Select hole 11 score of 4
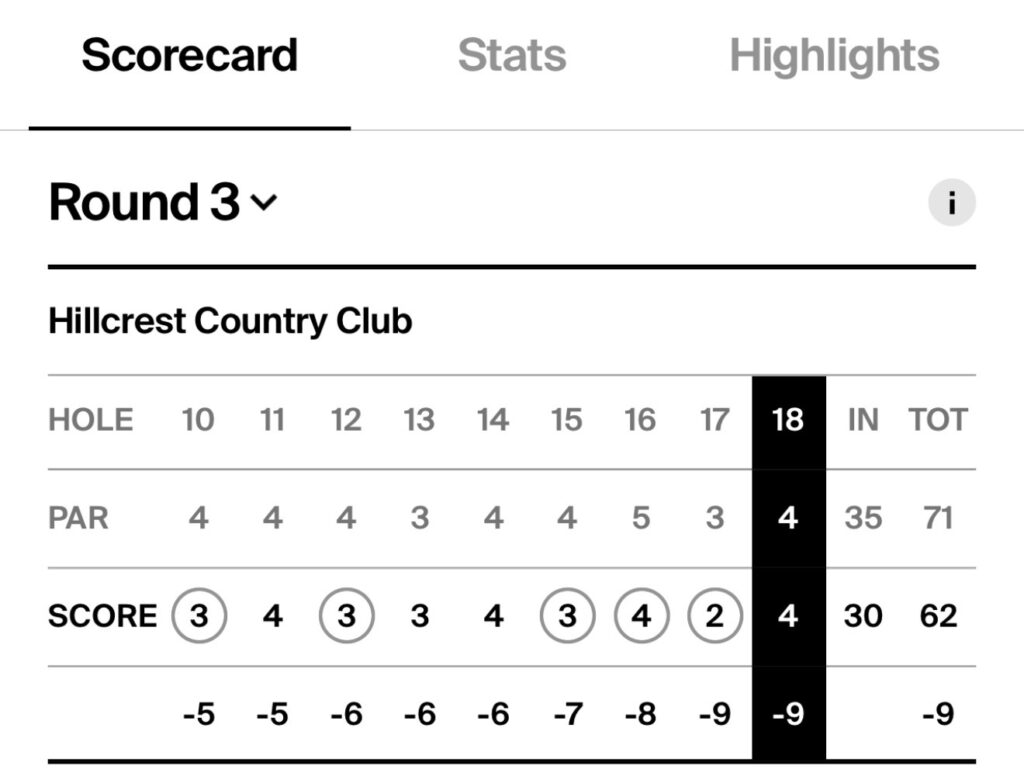This screenshot has height=783, width=1024. 272,616
